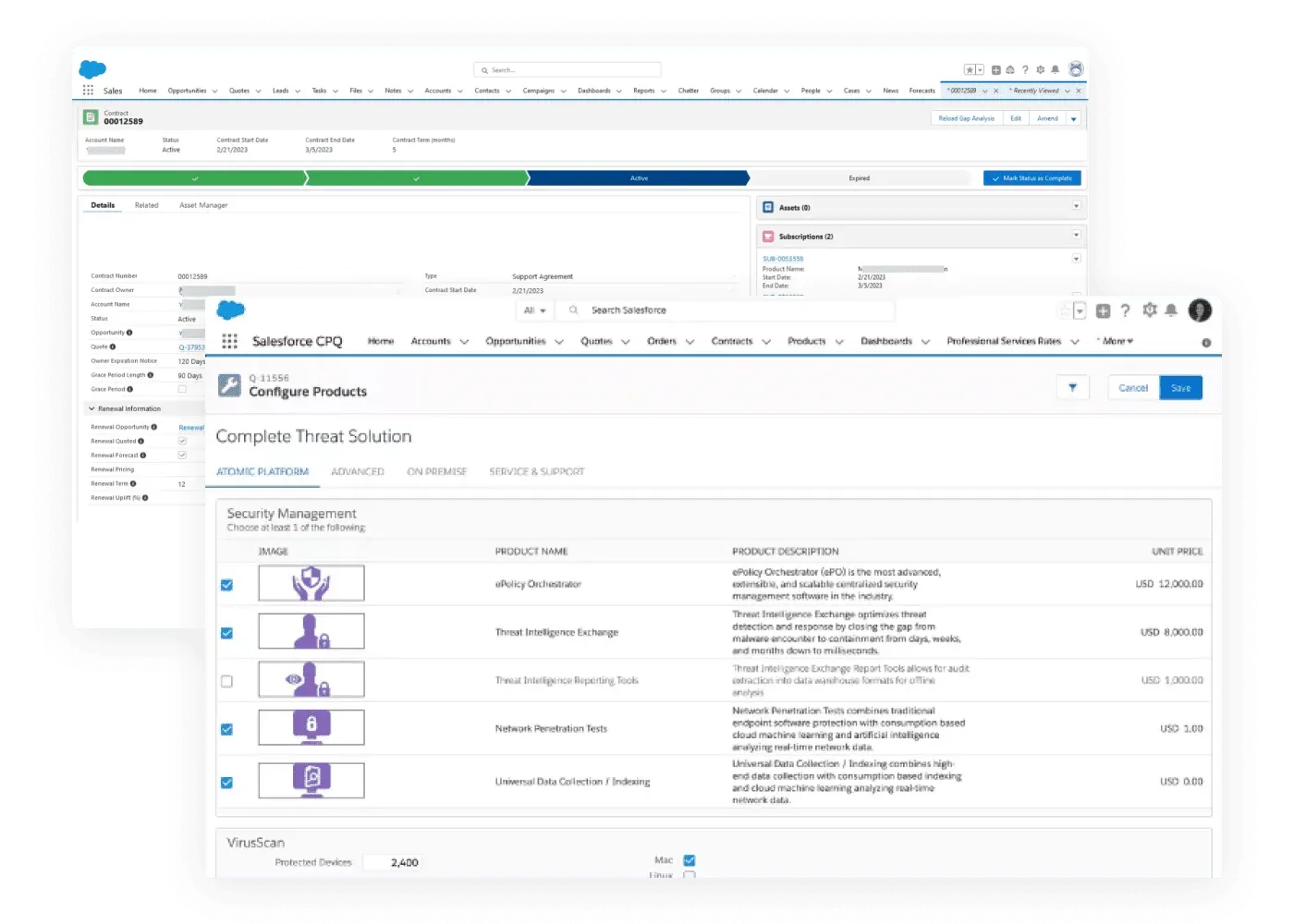Enable Threat Intelligence Reporting Tools checkbox
This screenshot has width=1294, height=924.
point(226,680)
